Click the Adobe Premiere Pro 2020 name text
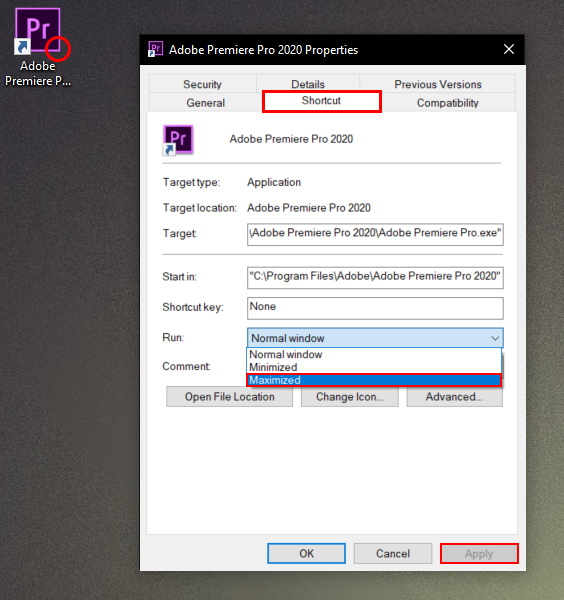The height and width of the screenshot is (600, 564). [x=291, y=139]
